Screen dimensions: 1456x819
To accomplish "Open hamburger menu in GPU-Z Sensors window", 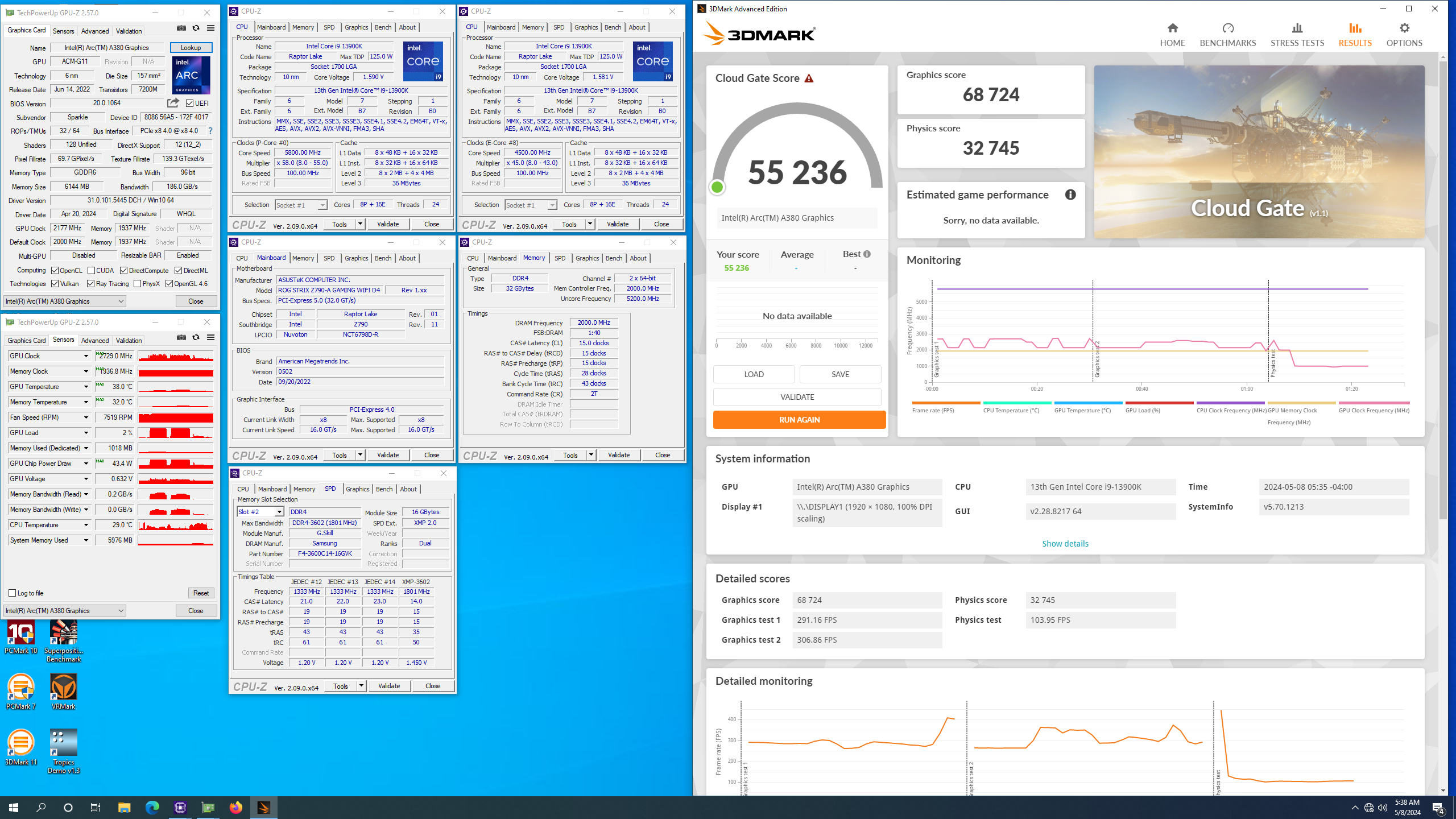I will [210, 337].
